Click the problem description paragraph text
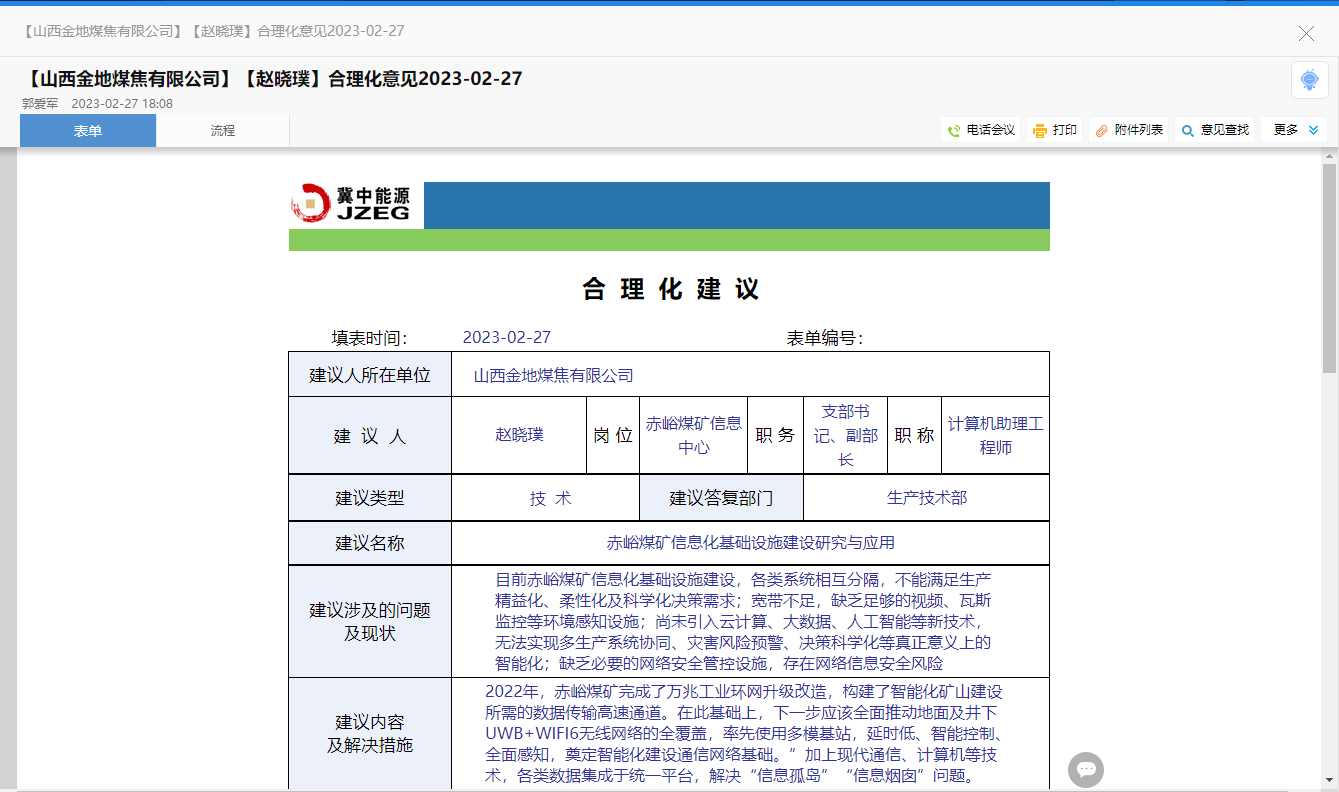This screenshot has height=792, width=1339. pyautogui.click(x=744, y=621)
